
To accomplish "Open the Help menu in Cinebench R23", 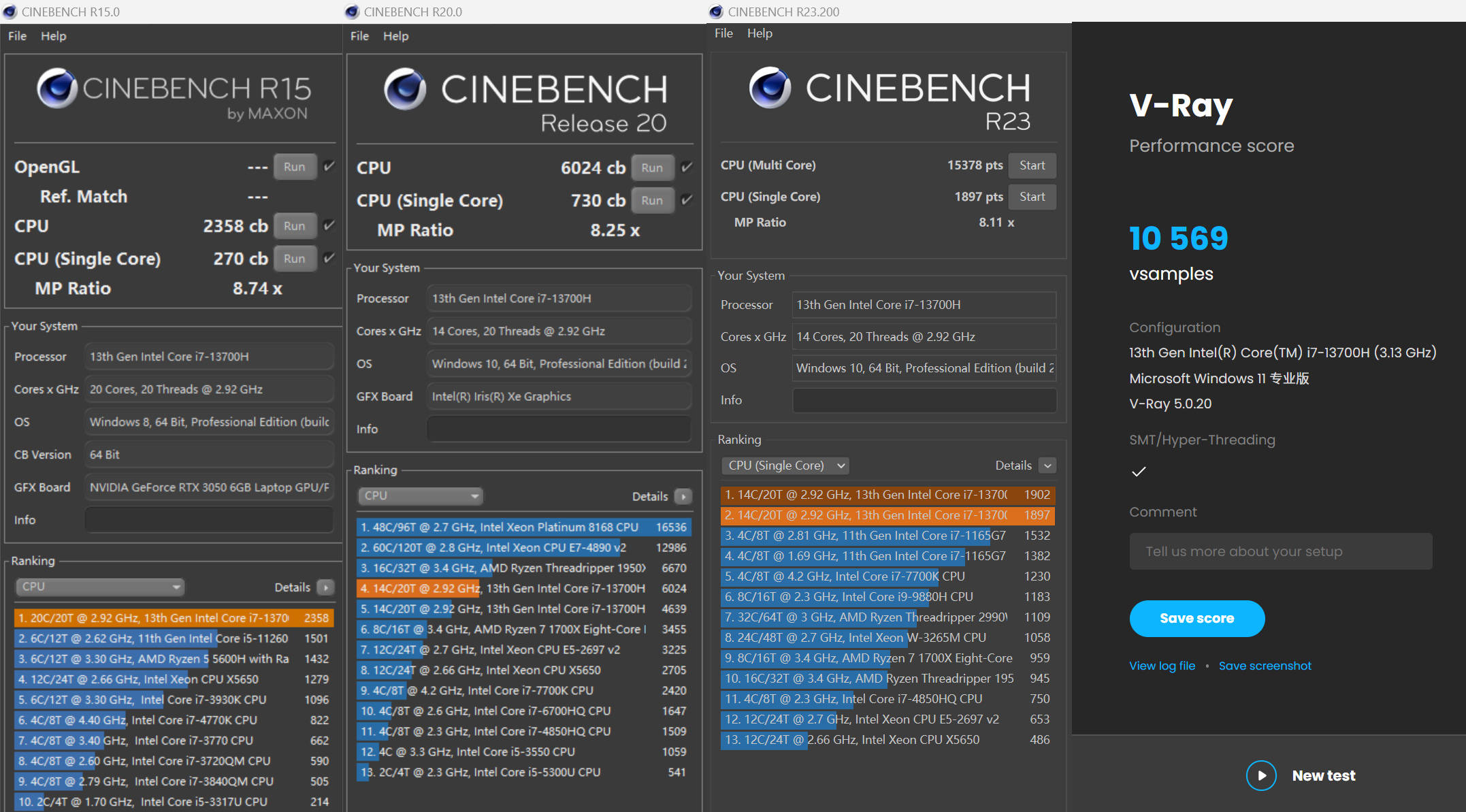I will tap(760, 33).
